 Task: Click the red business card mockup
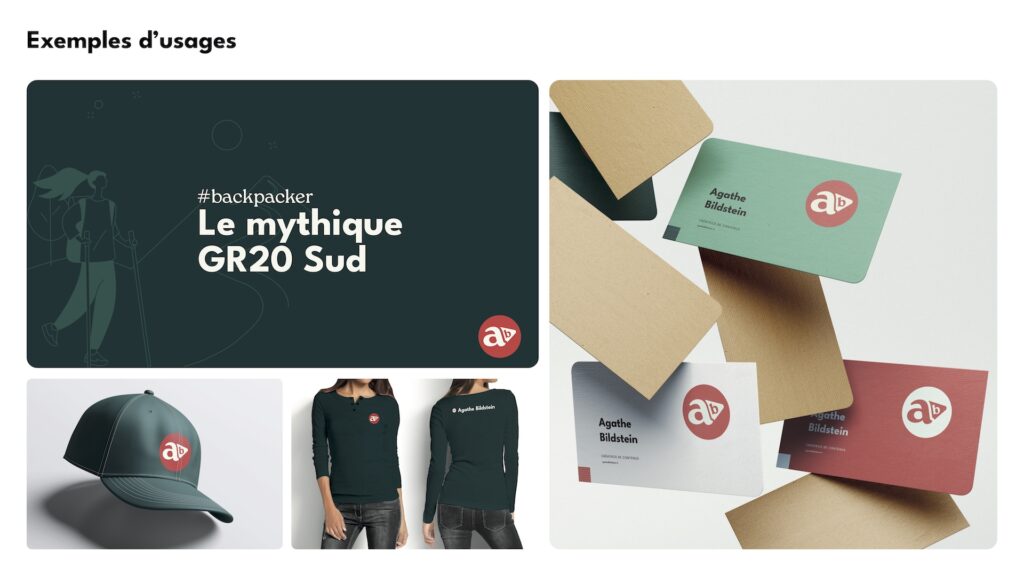[883, 424]
